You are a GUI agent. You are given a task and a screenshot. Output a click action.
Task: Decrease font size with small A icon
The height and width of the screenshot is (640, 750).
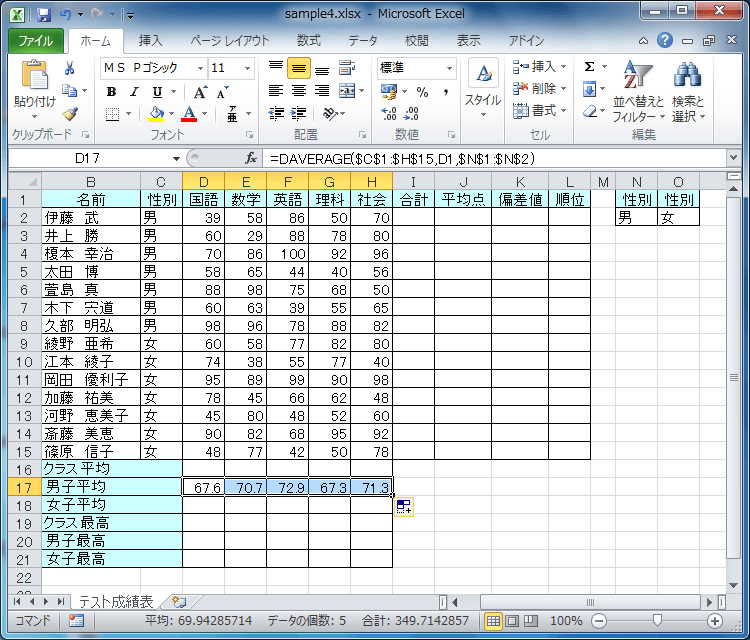click(x=222, y=92)
